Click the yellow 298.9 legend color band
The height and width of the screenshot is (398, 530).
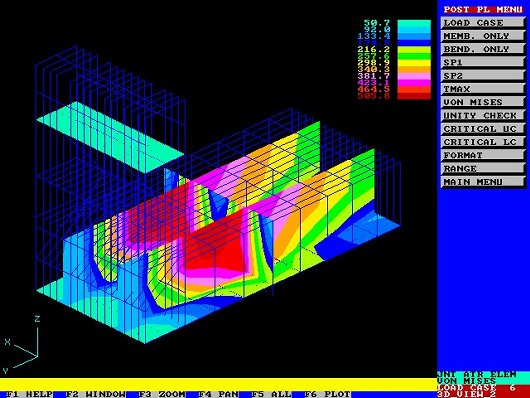(x=414, y=63)
